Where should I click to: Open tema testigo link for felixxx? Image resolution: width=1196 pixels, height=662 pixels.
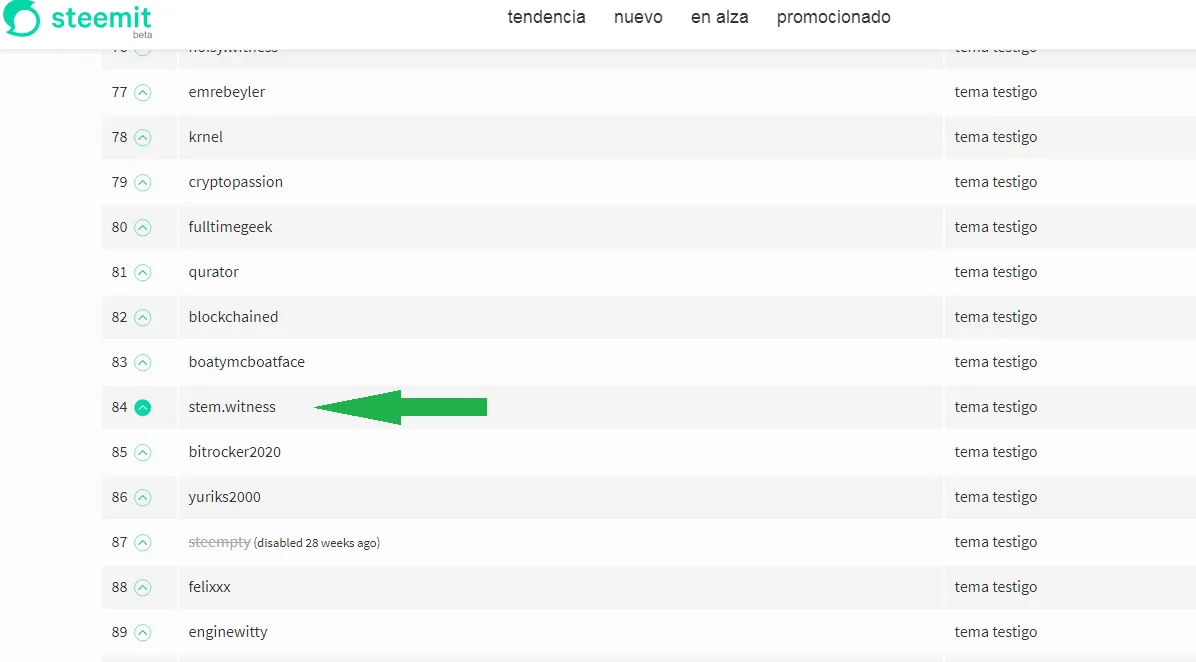[x=995, y=586]
